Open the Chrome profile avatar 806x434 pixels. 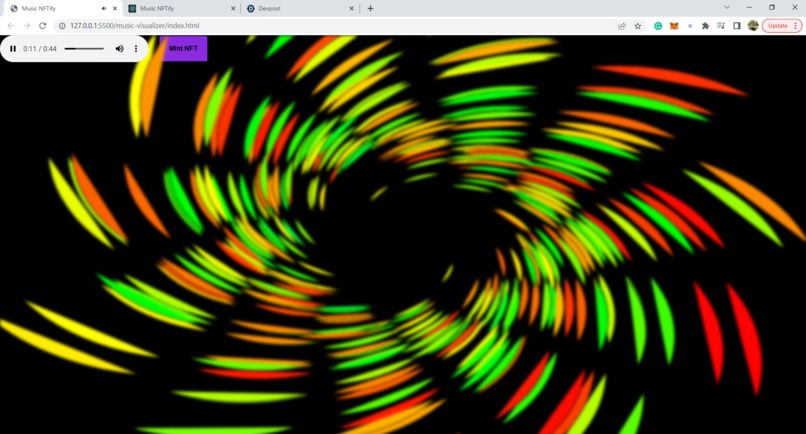753,26
